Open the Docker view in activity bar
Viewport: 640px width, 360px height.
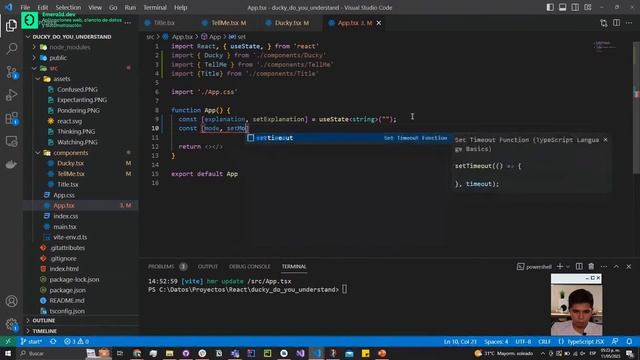pyautogui.click(x=11, y=164)
